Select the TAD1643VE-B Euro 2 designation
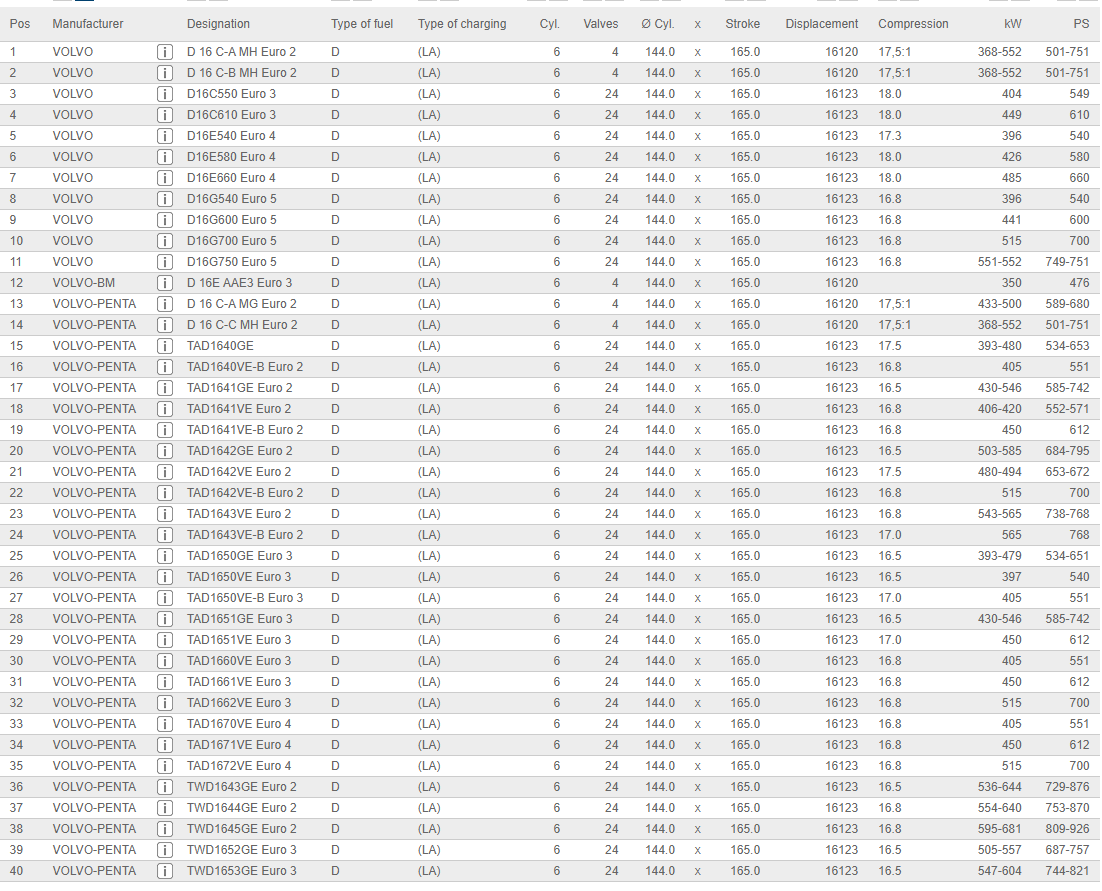The height and width of the screenshot is (891, 1102). [245, 535]
